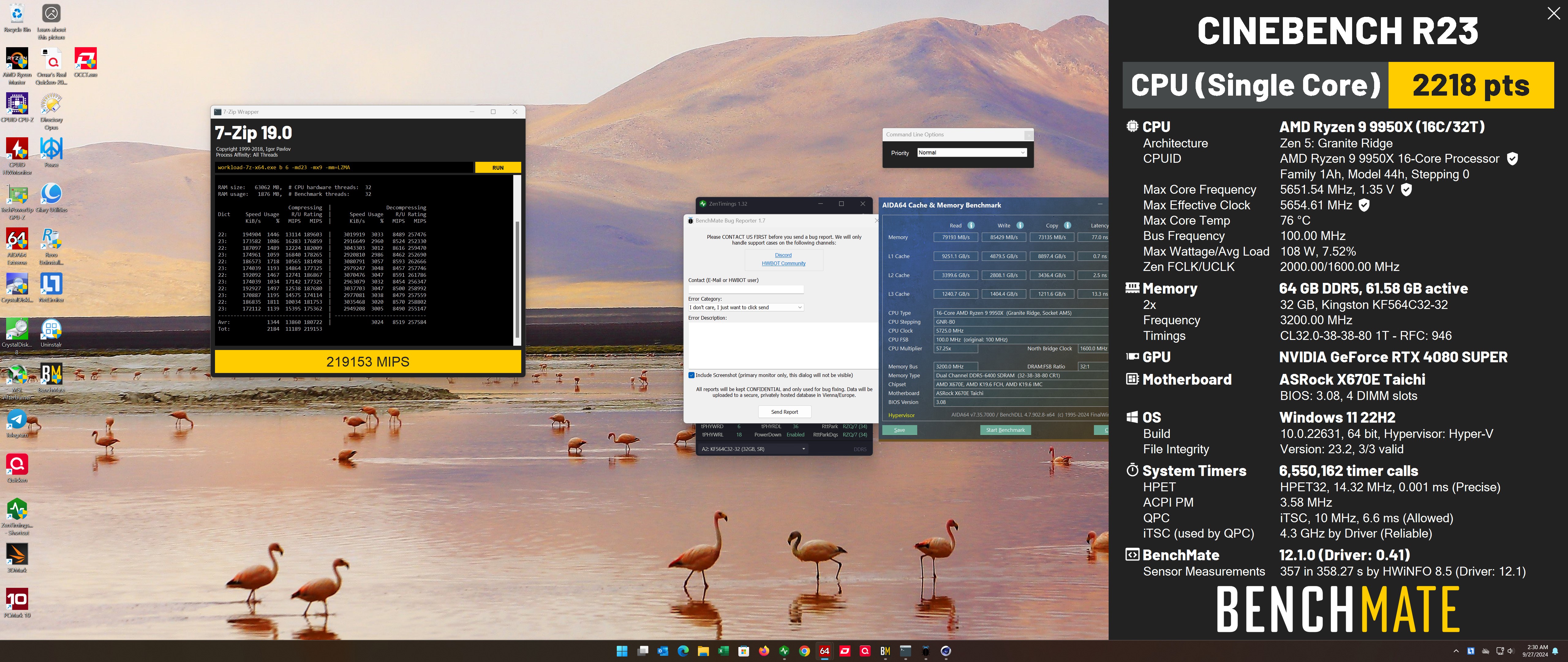Screen dimensions: 1568x662
Task: Click Save button in AIDA64 benchmark
Action: tap(899, 430)
